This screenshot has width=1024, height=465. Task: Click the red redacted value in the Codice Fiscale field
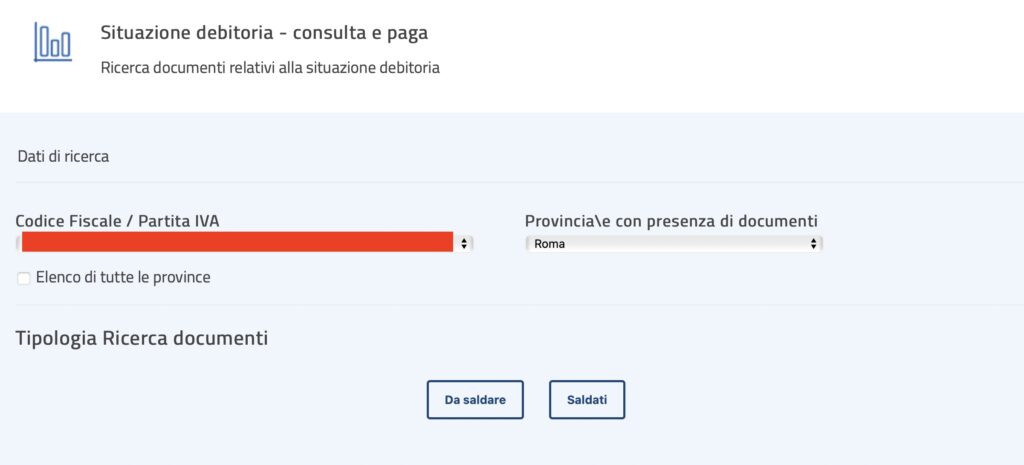coord(237,242)
